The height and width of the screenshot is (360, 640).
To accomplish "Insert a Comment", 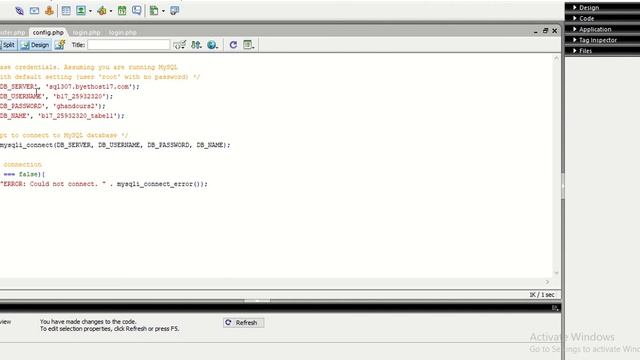I will pos(136,11).
